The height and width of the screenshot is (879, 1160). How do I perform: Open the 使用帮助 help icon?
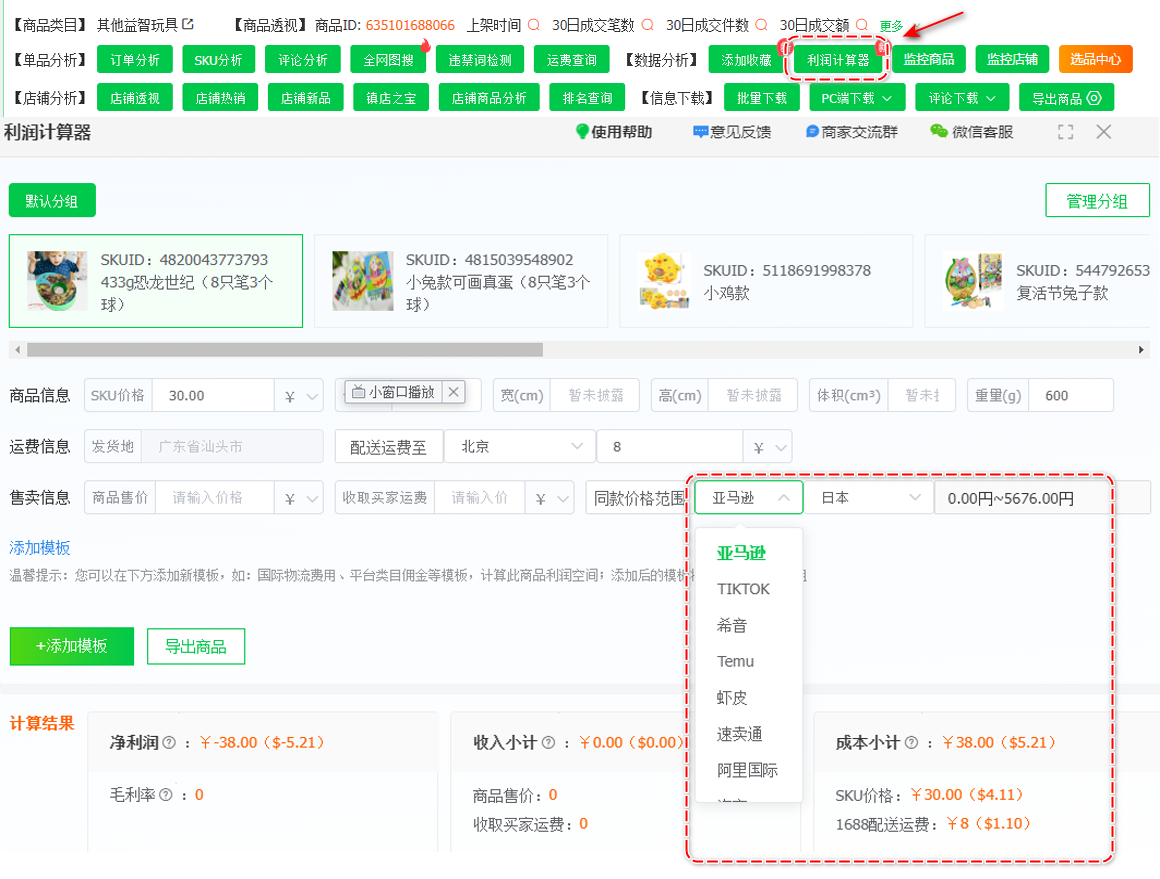pos(585,131)
